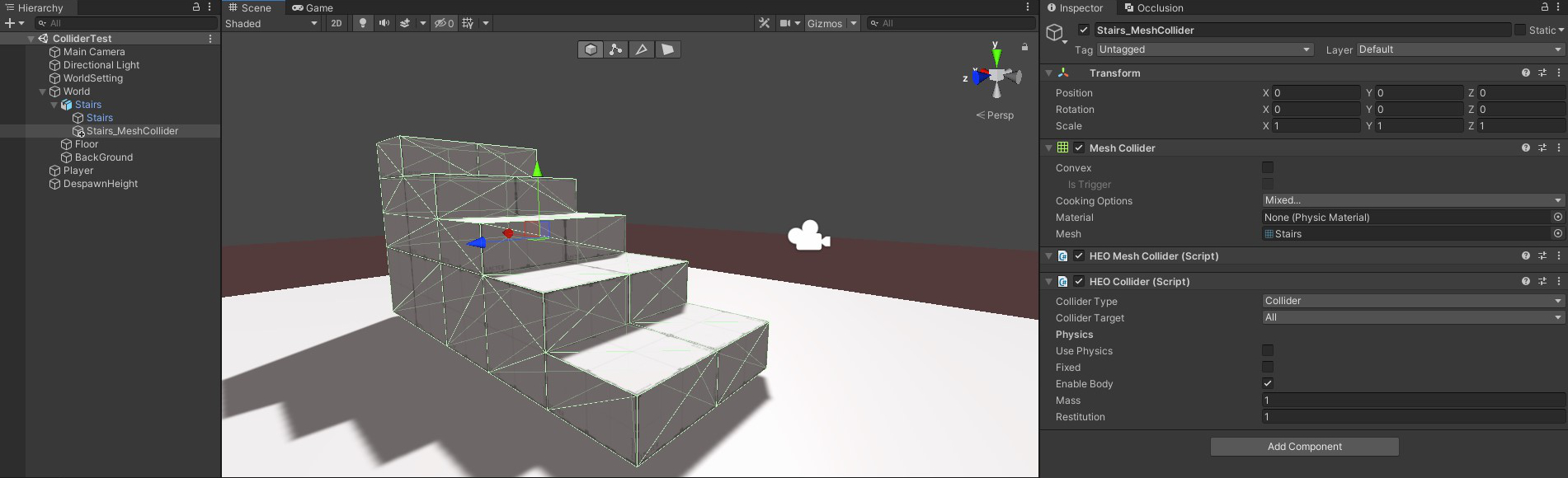Open the Hierarchy create (+) menu

pyautogui.click(x=14, y=23)
